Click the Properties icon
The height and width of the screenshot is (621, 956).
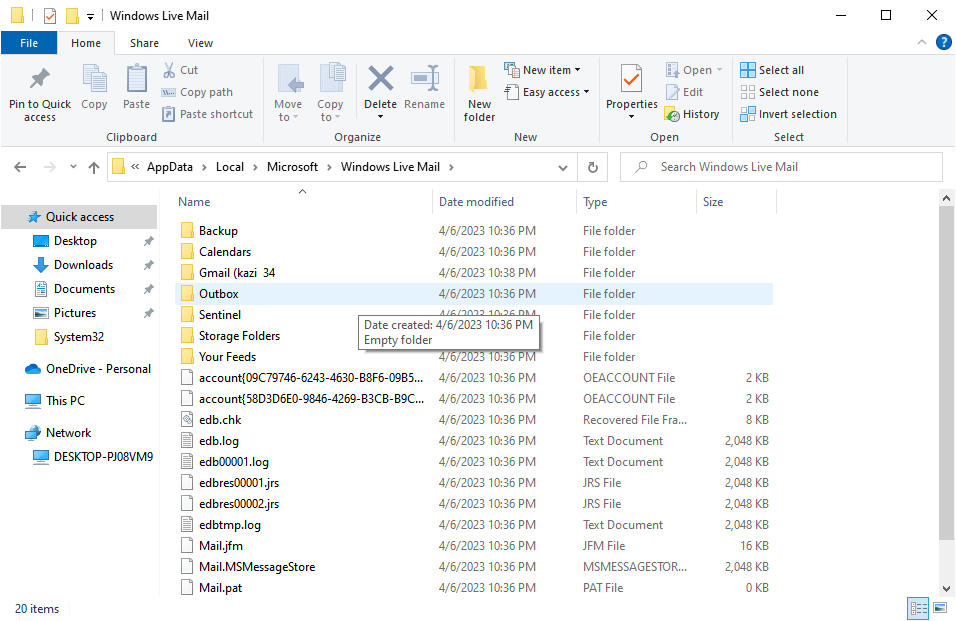tap(631, 79)
